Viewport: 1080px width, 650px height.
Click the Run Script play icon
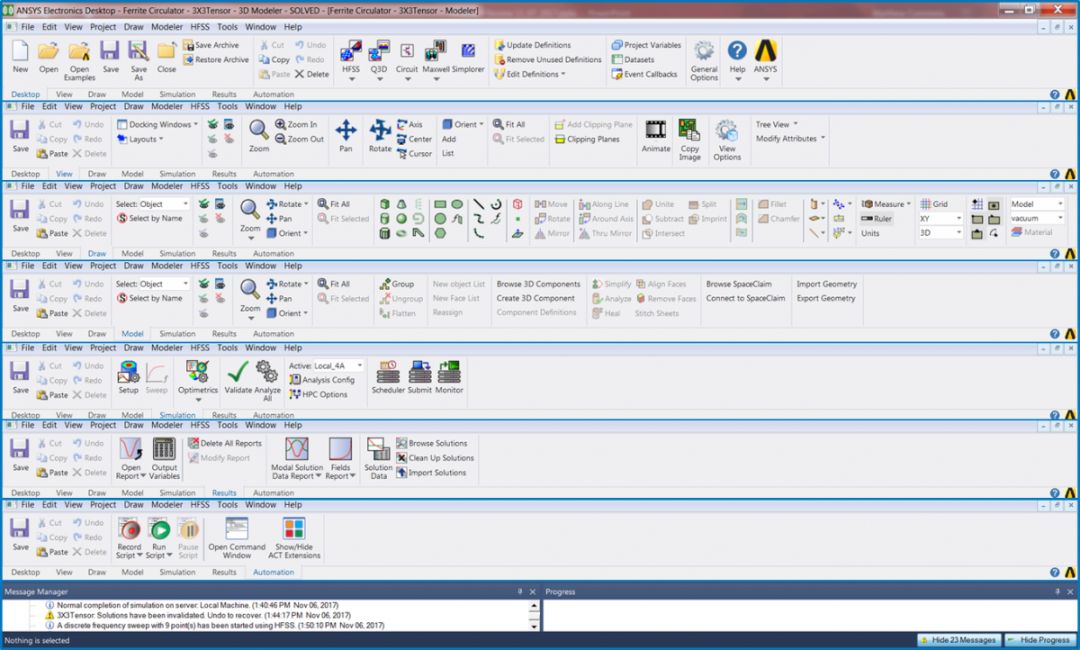point(160,529)
